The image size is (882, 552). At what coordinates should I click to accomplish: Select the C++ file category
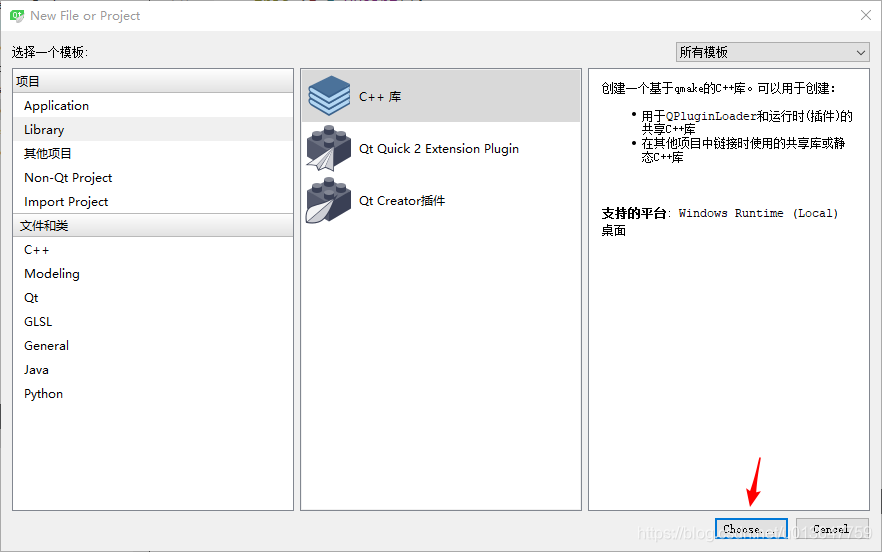point(152,249)
